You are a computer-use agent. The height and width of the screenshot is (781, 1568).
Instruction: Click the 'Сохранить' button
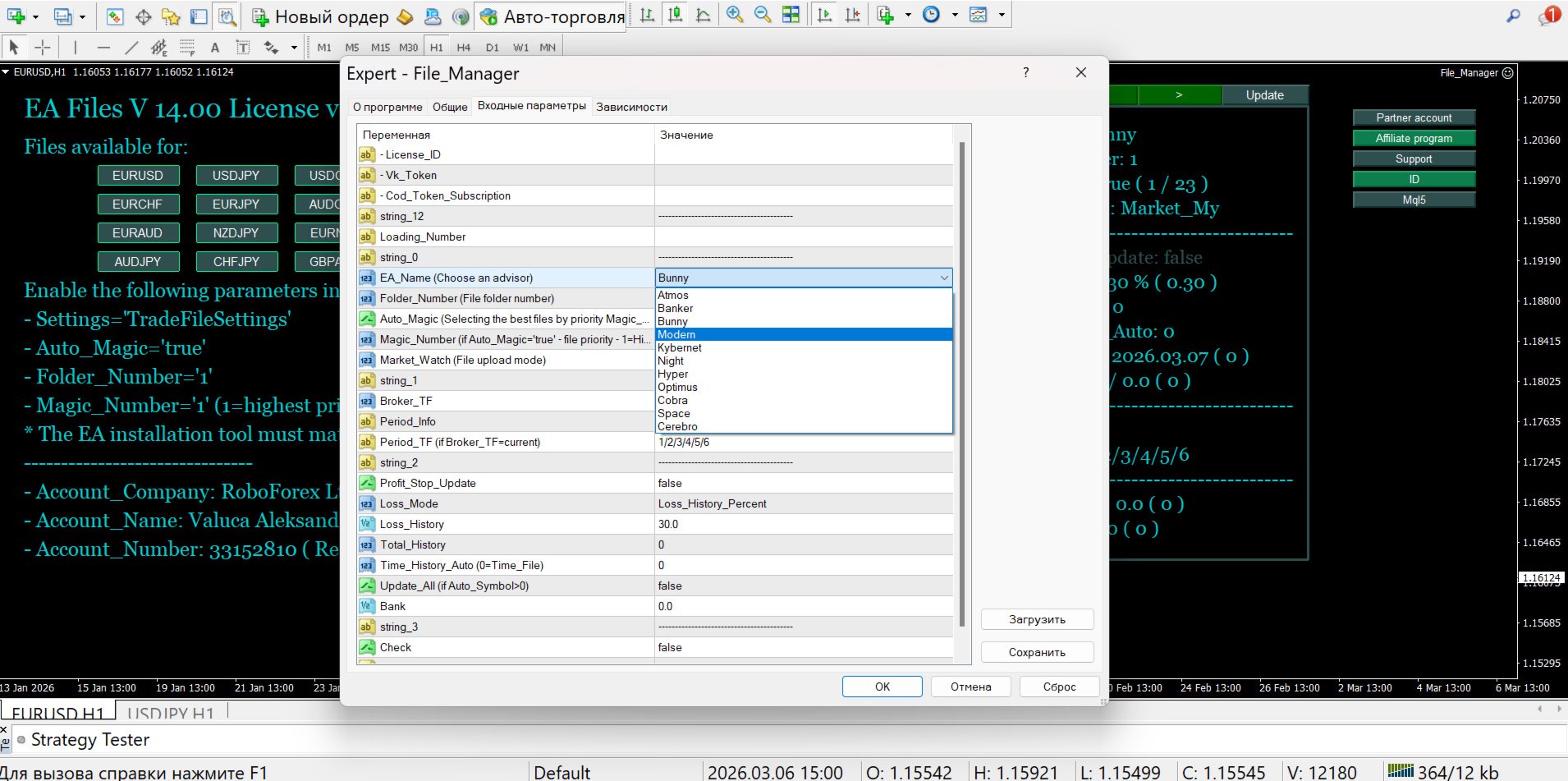tap(1037, 652)
